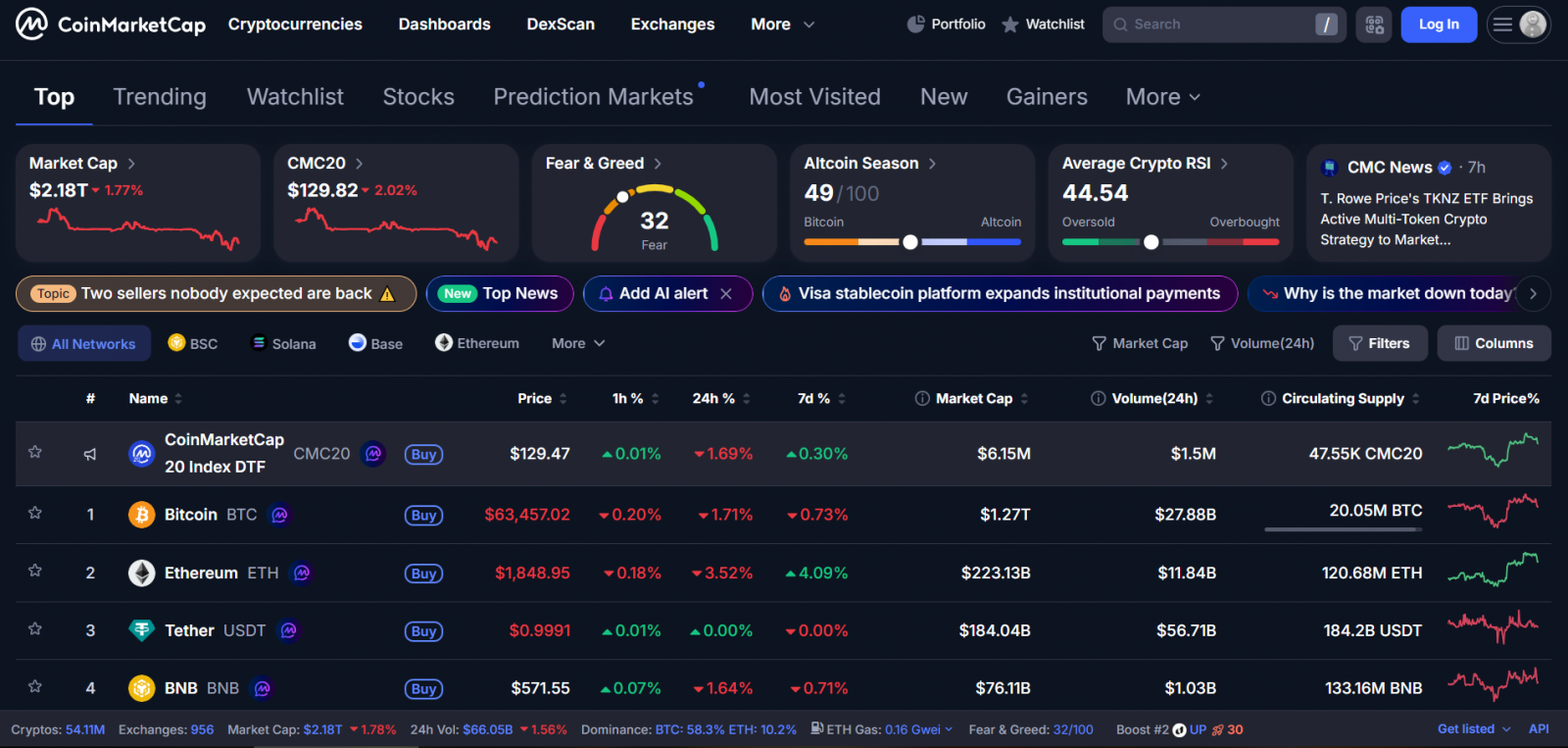Click the AI badge next to ETH
The width and height of the screenshot is (1568, 748).
pyautogui.click(x=302, y=573)
